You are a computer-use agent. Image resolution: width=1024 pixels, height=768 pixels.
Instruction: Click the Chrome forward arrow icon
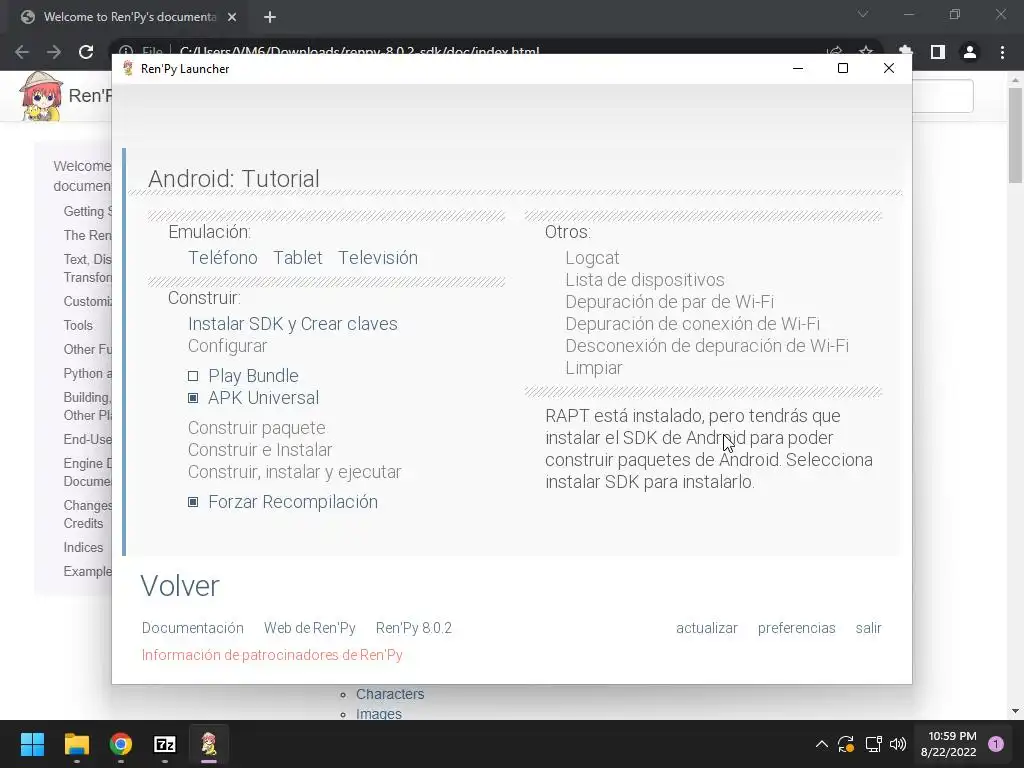(54, 52)
